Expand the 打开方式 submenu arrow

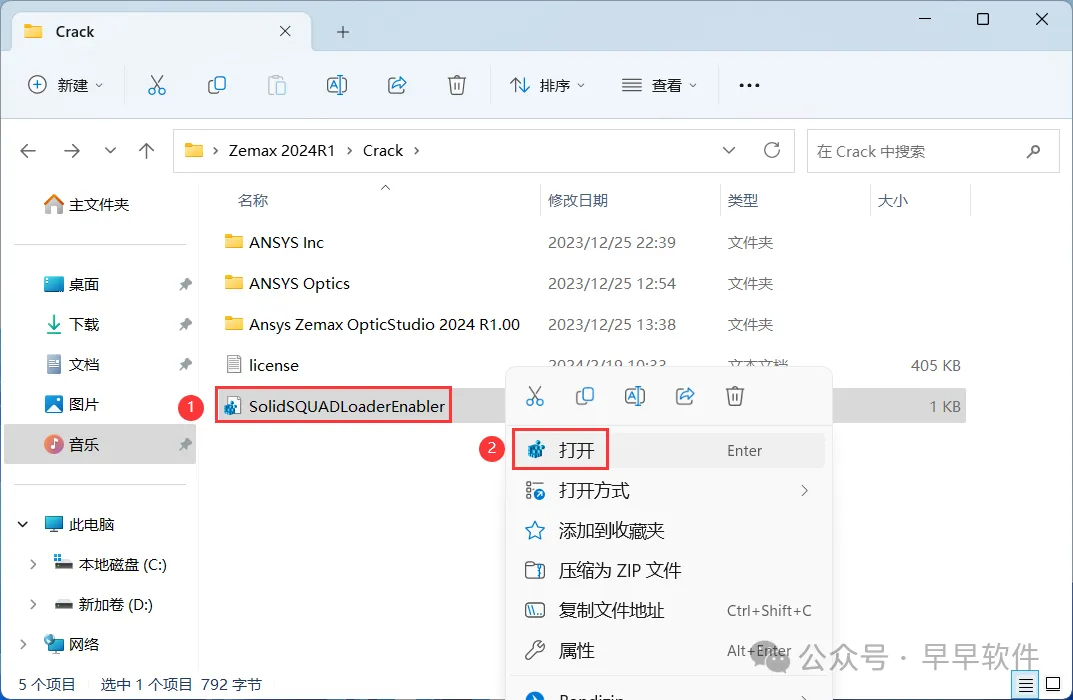[805, 491]
